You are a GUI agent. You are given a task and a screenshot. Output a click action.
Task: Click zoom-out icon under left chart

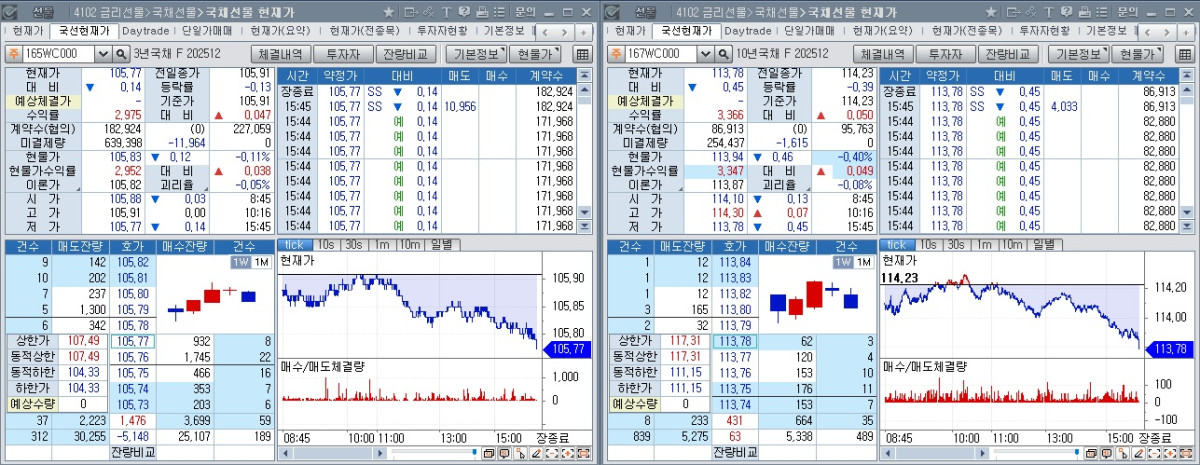551,453
